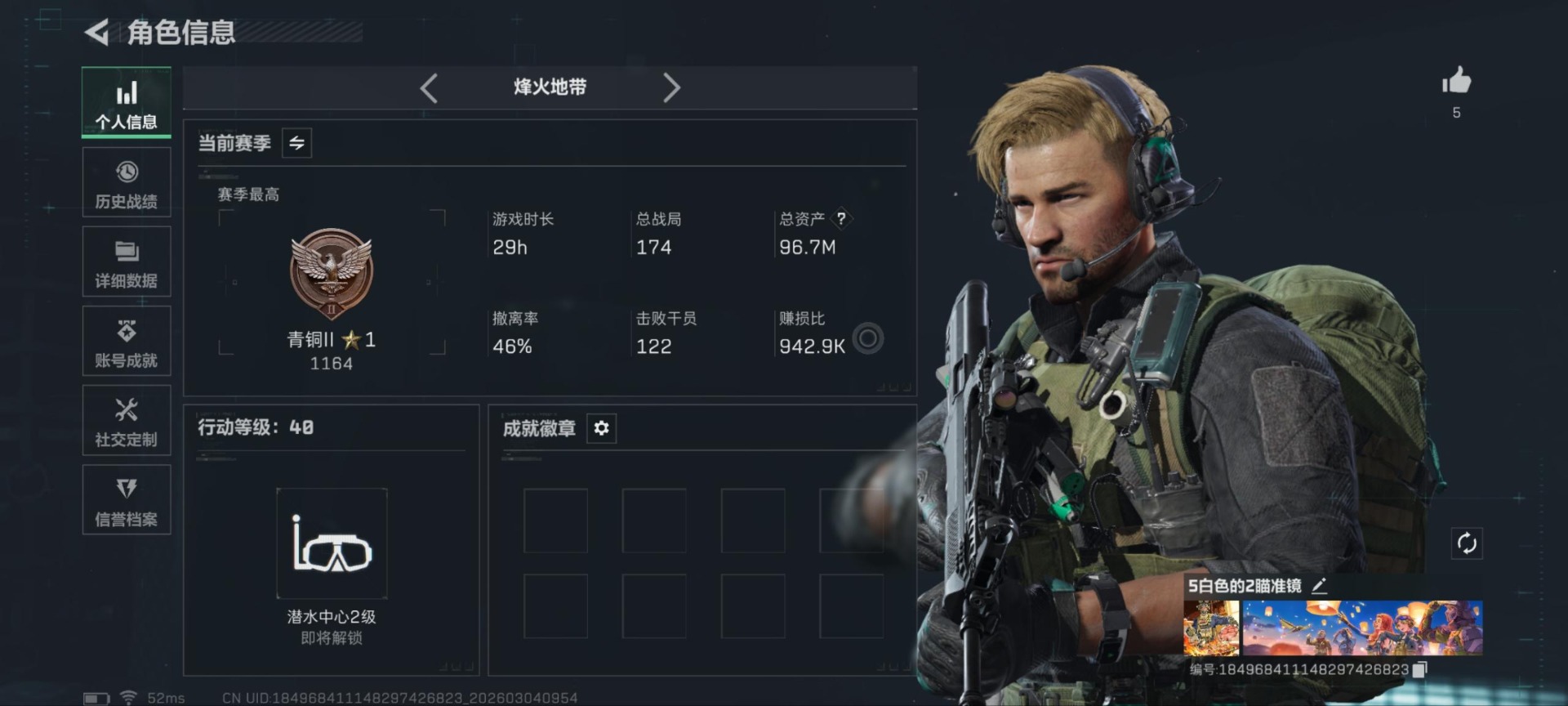Show the 总资产 question mark help

point(841,218)
